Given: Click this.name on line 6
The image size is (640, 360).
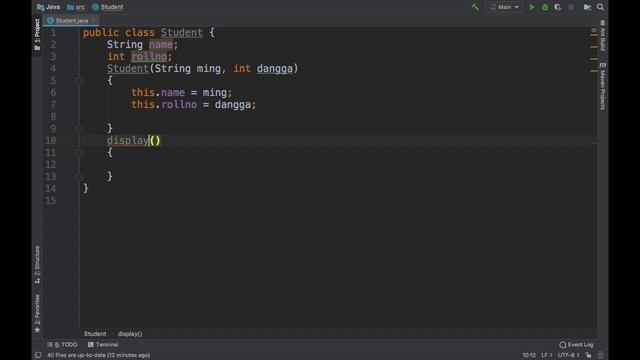Looking at the screenshot, I should click(x=158, y=93).
